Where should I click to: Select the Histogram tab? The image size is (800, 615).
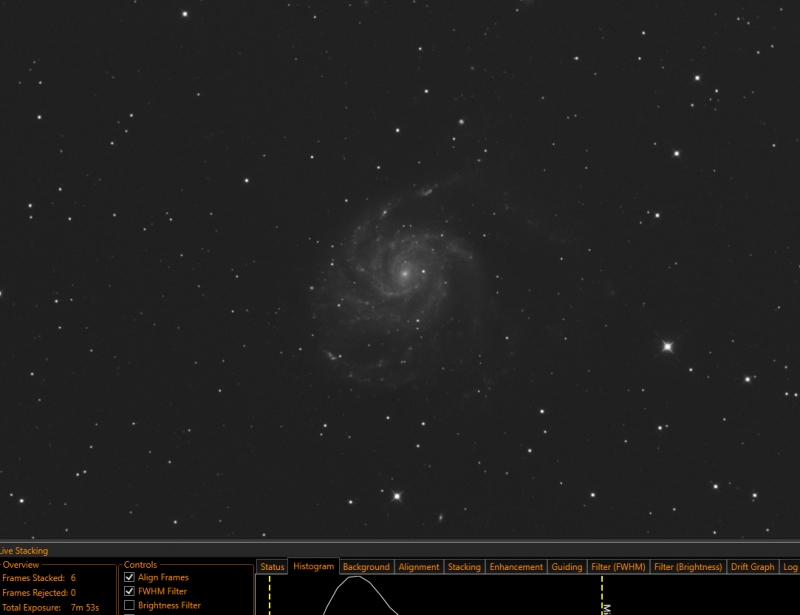tap(314, 566)
